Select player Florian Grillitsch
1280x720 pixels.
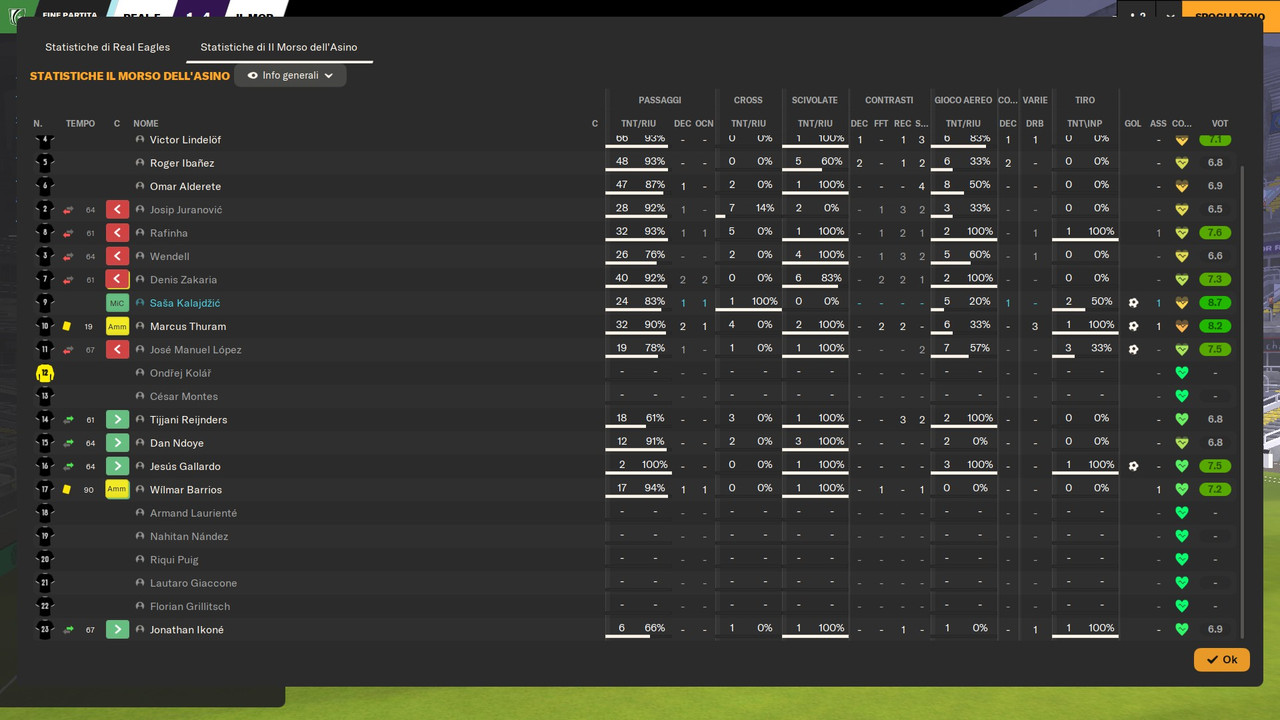tap(190, 606)
